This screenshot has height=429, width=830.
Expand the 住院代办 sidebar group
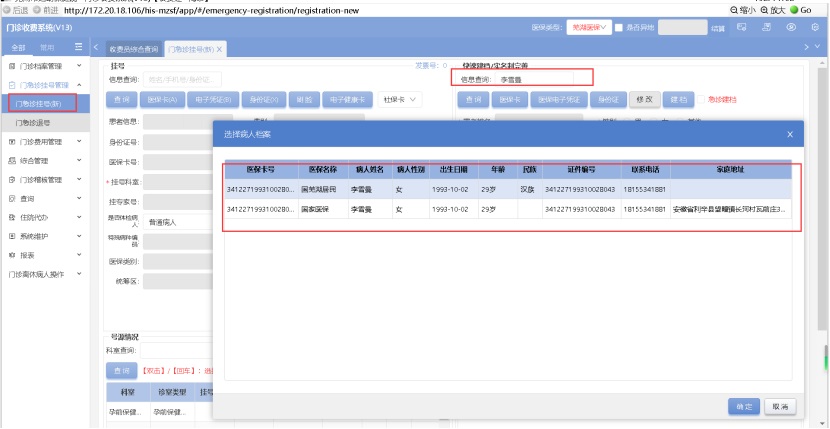[x=79, y=217]
